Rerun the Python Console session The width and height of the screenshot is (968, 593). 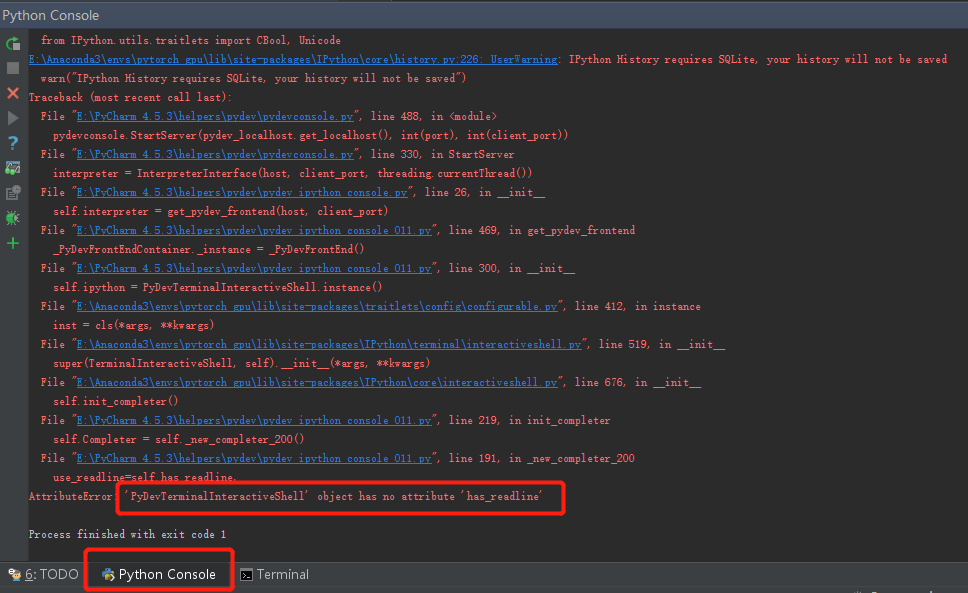click(x=13, y=44)
